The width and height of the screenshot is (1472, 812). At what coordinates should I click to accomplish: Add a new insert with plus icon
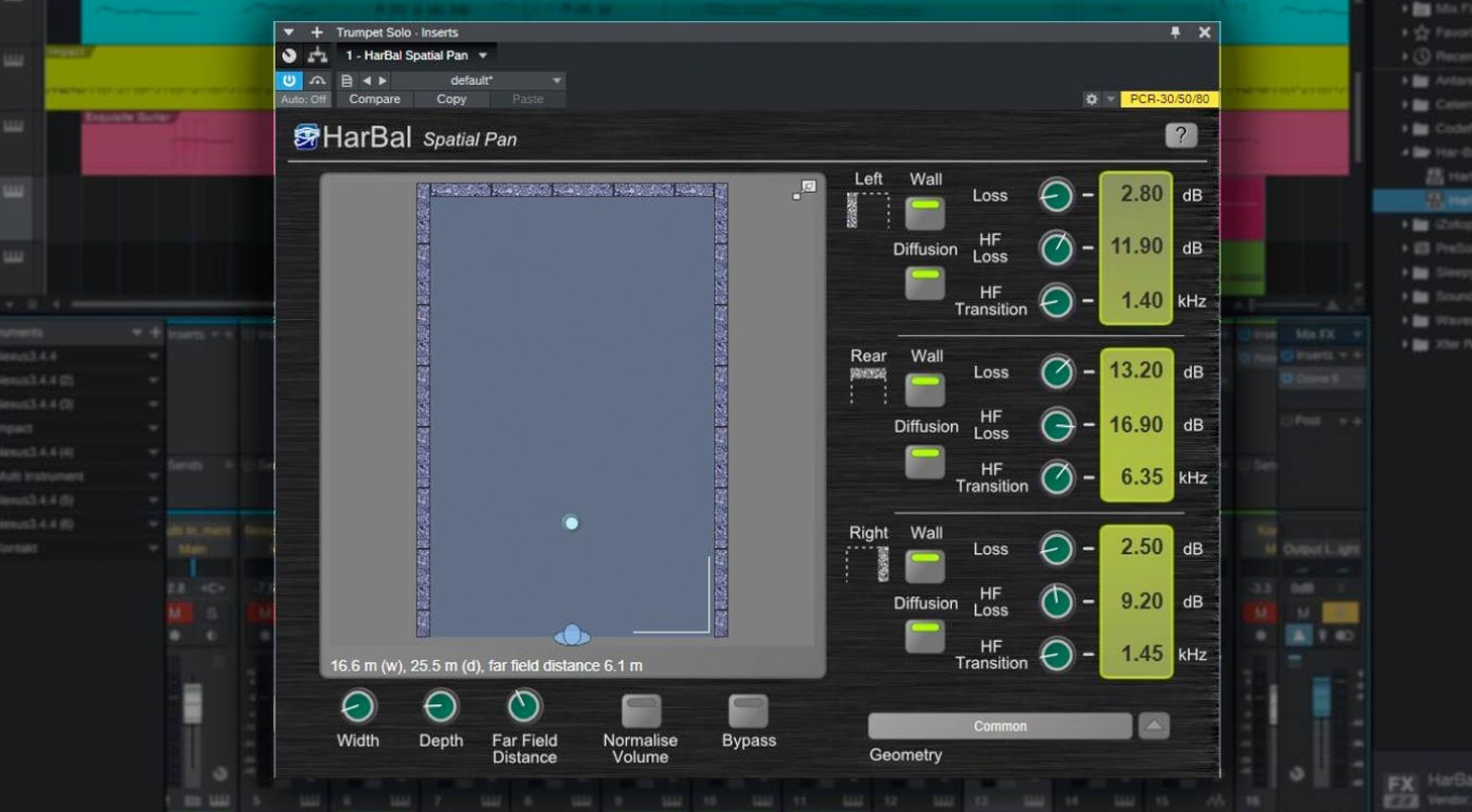316,32
